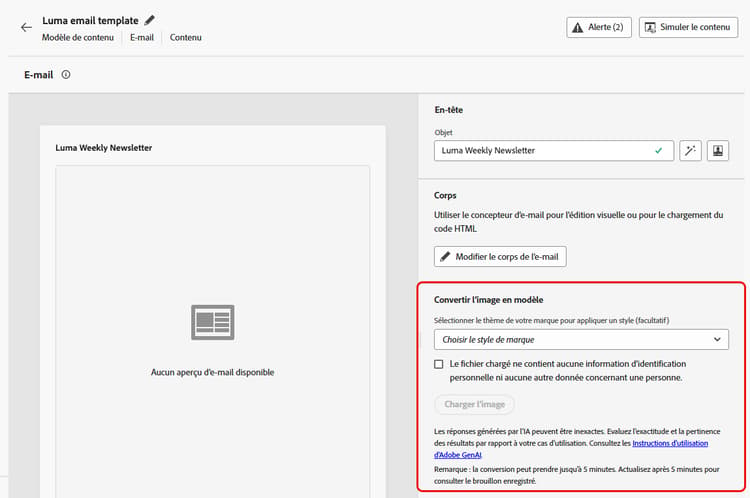The image size is (750, 498).
Task: Go back using the left arrow icon
Action: point(26,27)
